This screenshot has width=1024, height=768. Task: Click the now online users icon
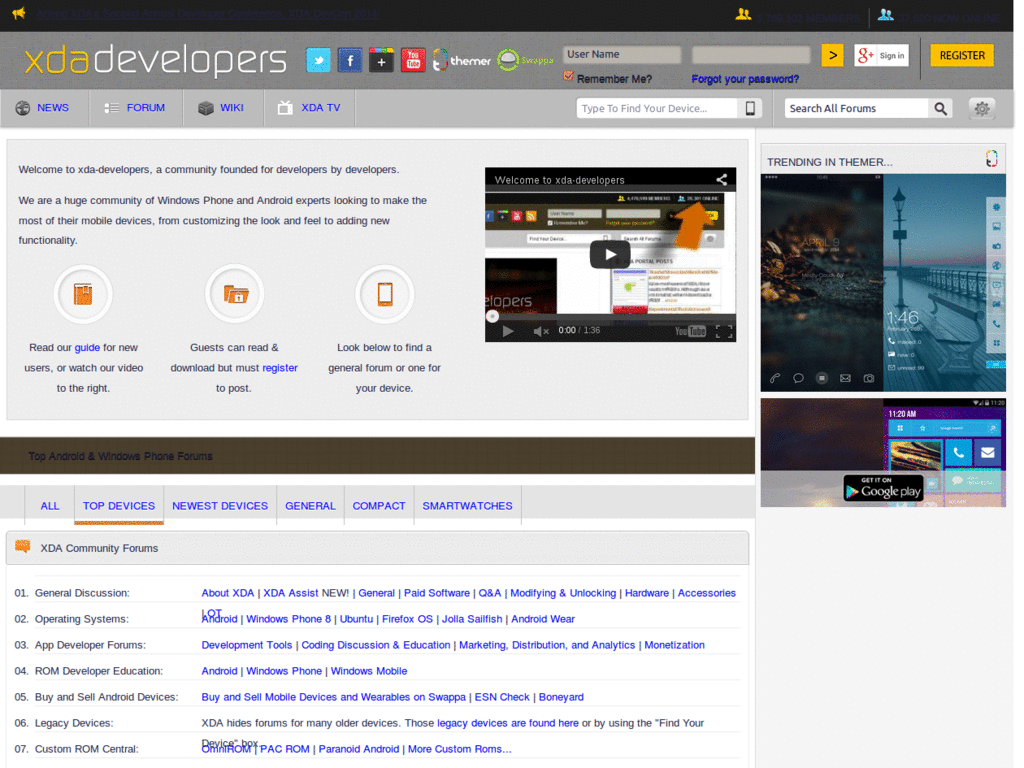point(886,14)
